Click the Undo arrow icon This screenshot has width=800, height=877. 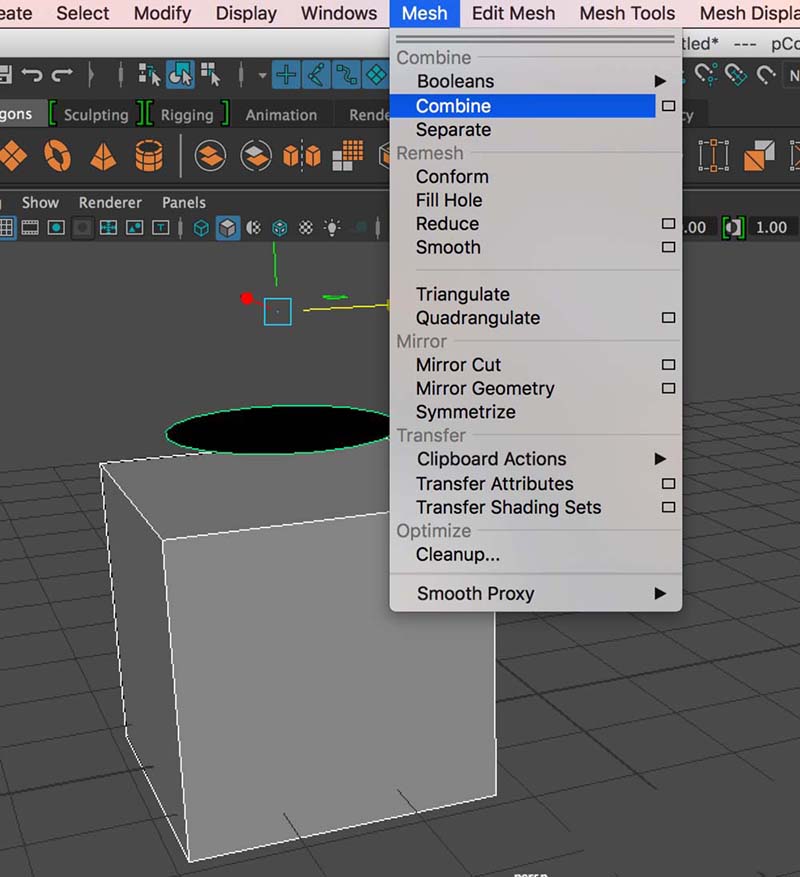click(x=32, y=74)
